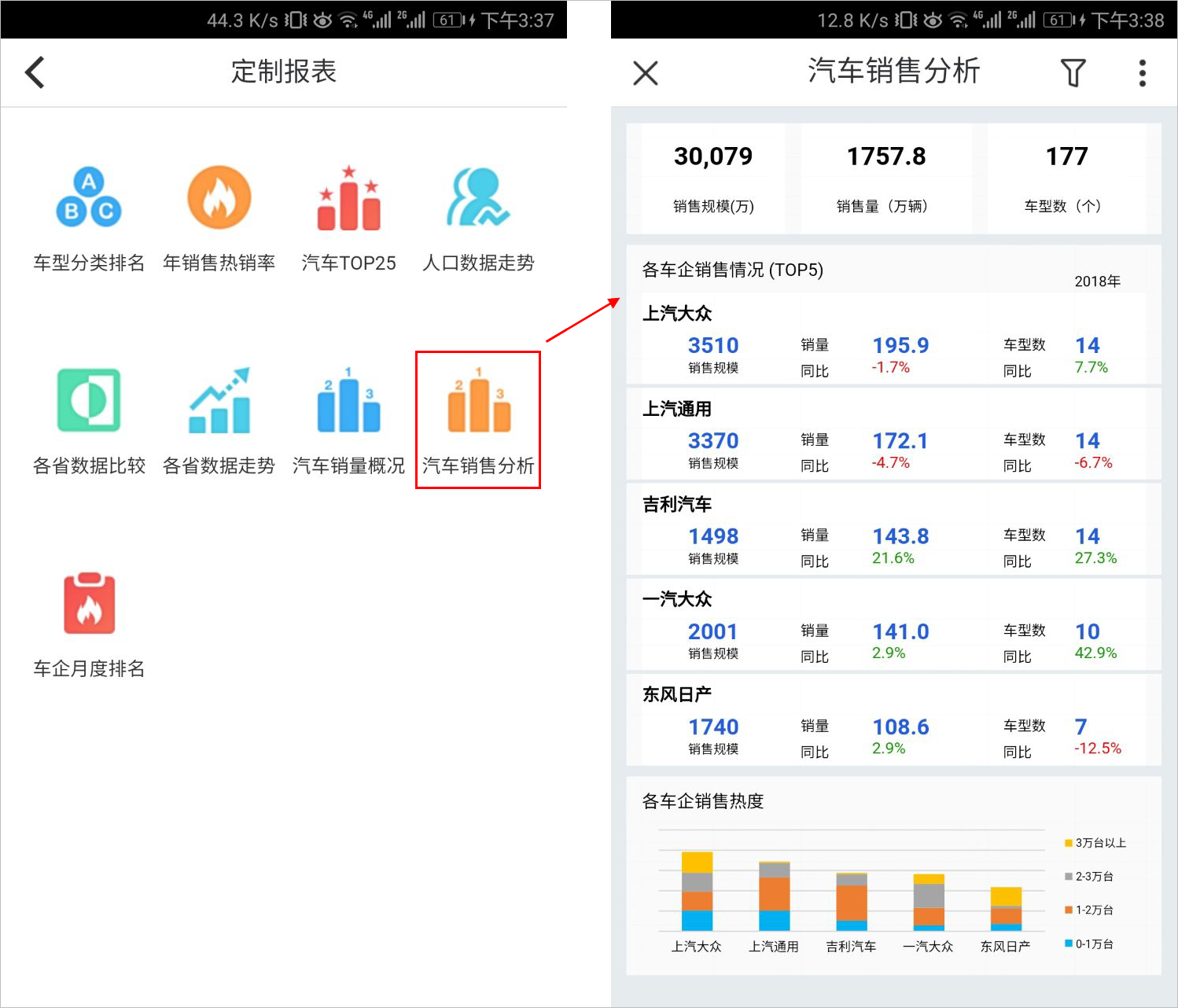
Task: Click the 141.0 sales volume value
Action: [900, 632]
